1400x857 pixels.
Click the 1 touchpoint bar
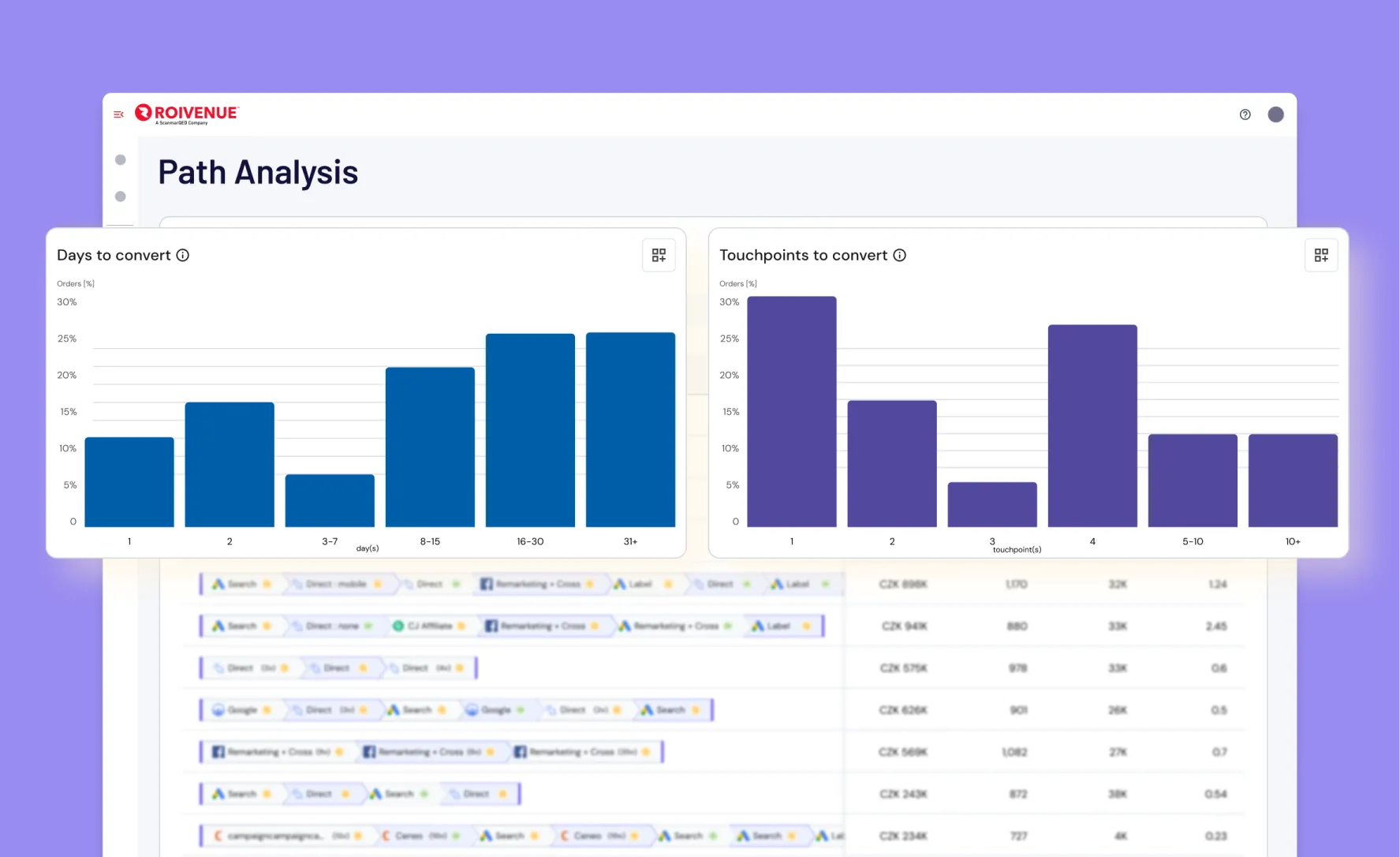click(x=792, y=411)
